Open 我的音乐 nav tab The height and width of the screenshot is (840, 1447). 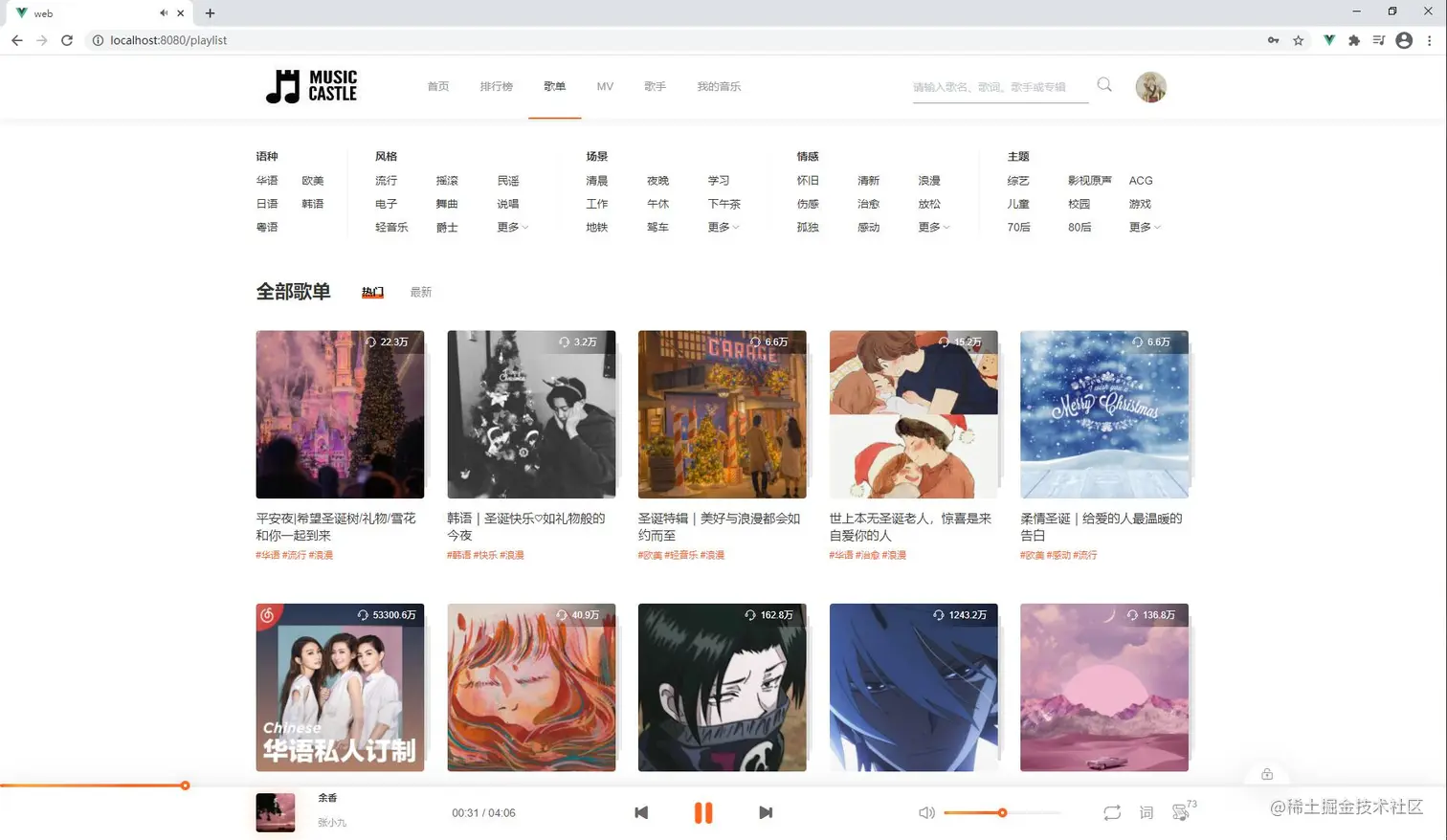click(x=719, y=86)
